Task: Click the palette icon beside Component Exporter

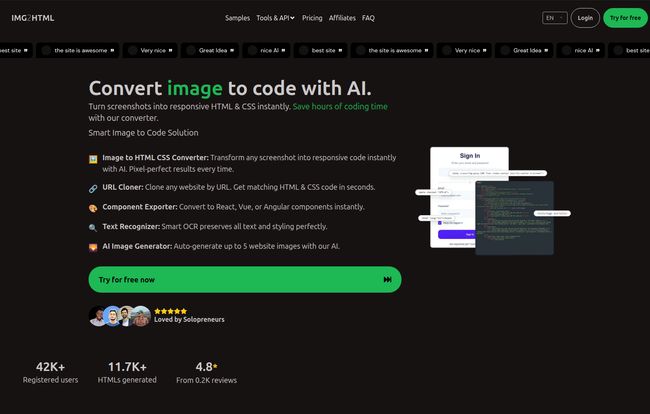Action: point(93,208)
